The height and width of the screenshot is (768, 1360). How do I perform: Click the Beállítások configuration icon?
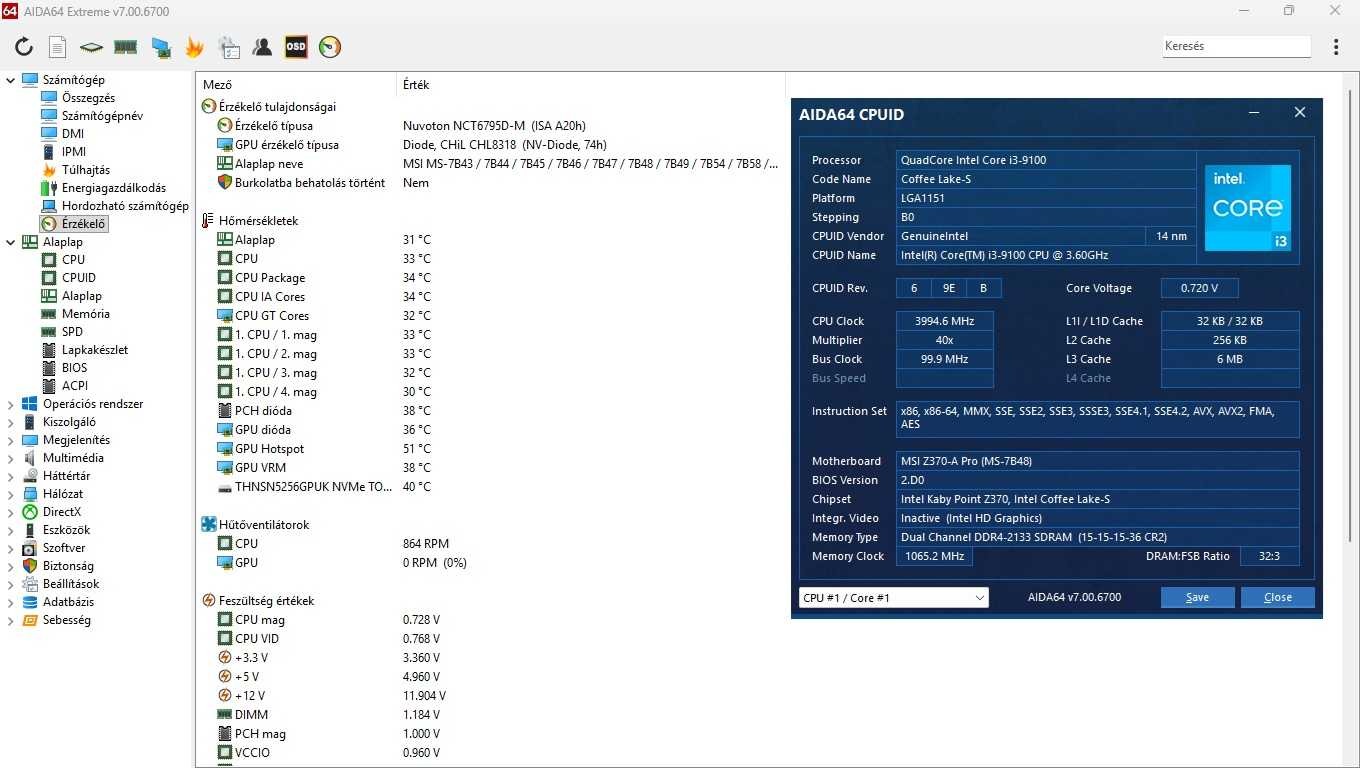(x=30, y=584)
